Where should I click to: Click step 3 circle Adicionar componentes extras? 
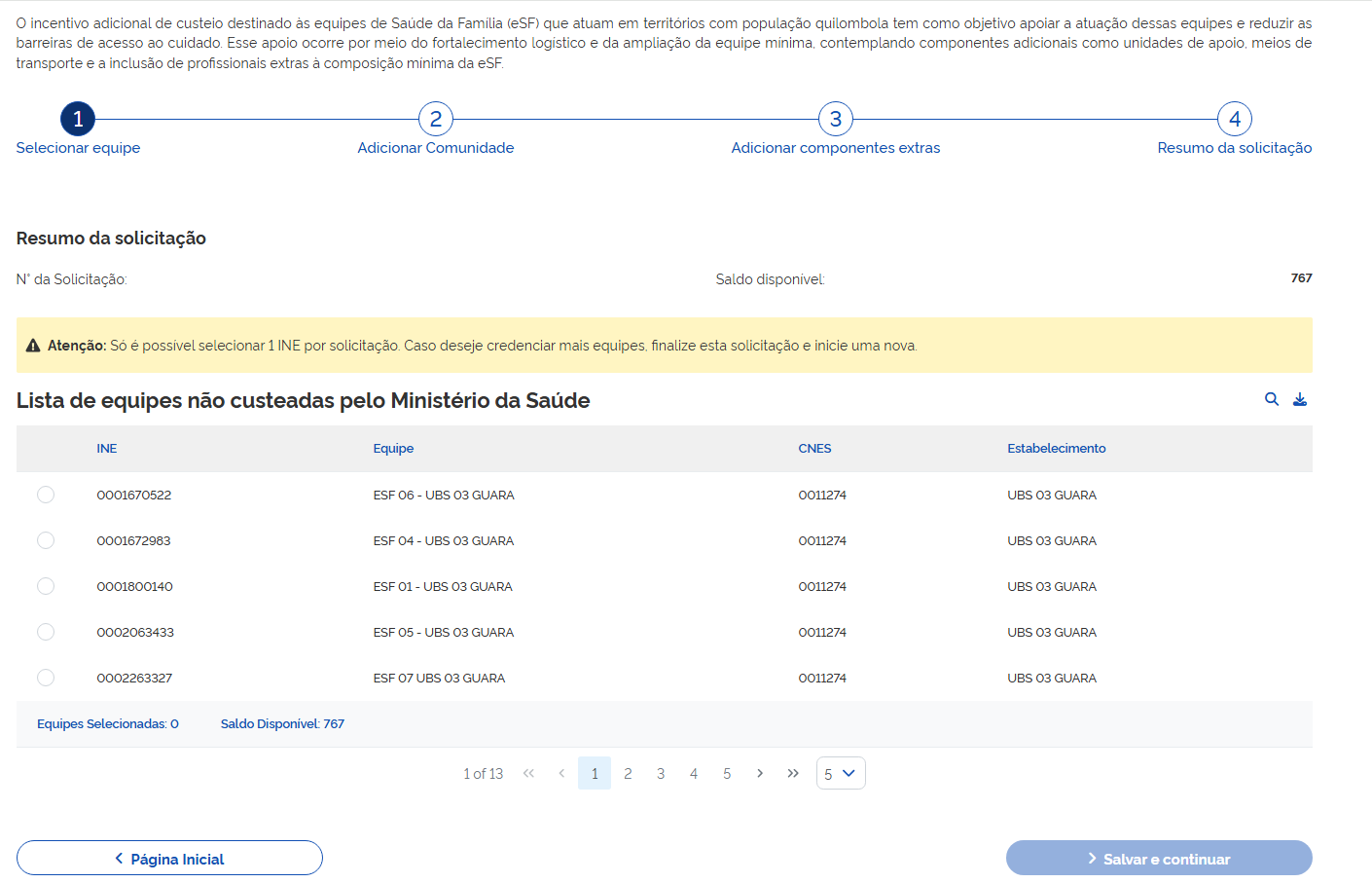[836, 118]
